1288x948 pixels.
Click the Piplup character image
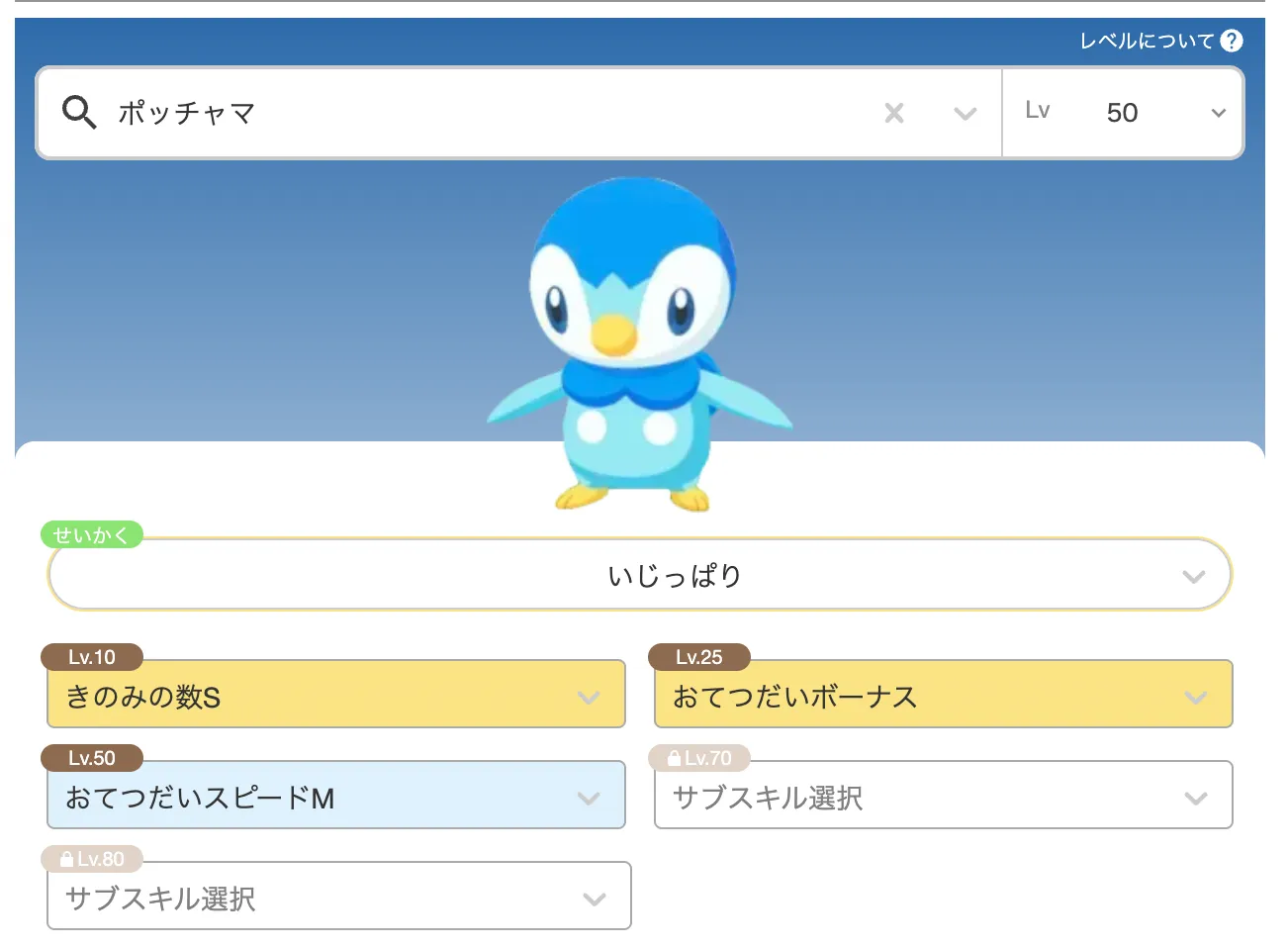pos(638,343)
